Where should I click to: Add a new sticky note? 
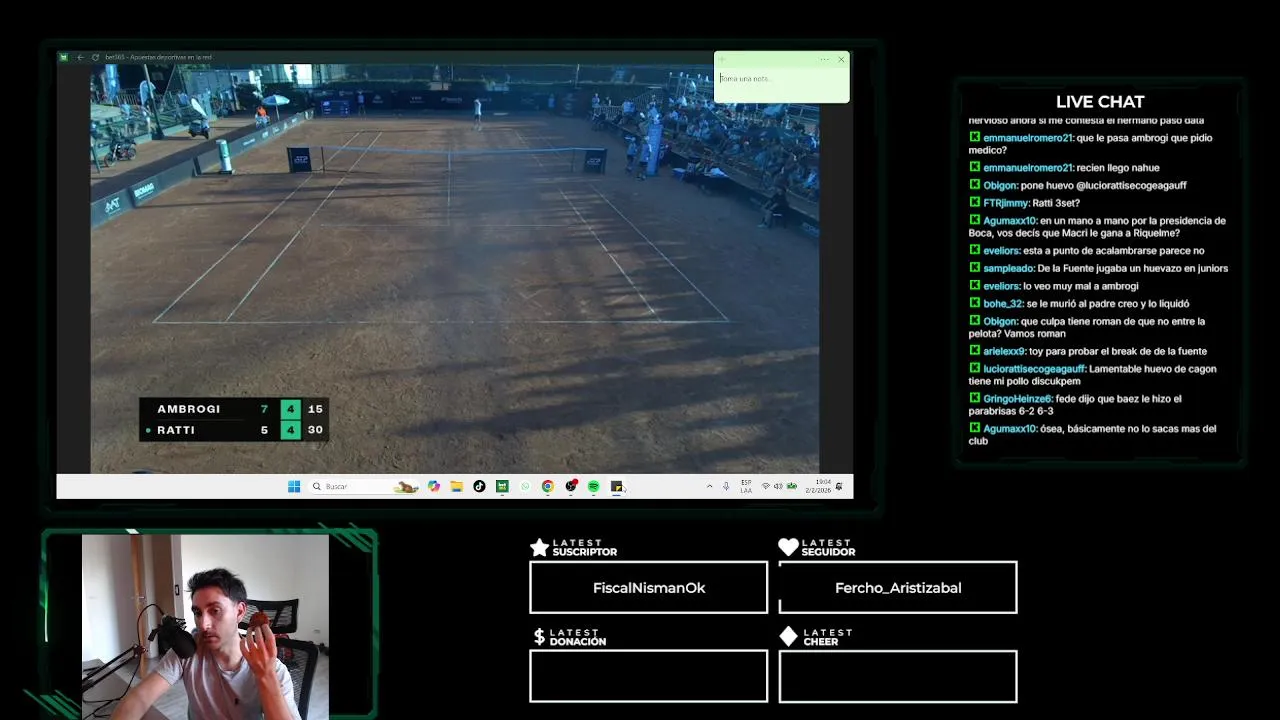[x=722, y=59]
